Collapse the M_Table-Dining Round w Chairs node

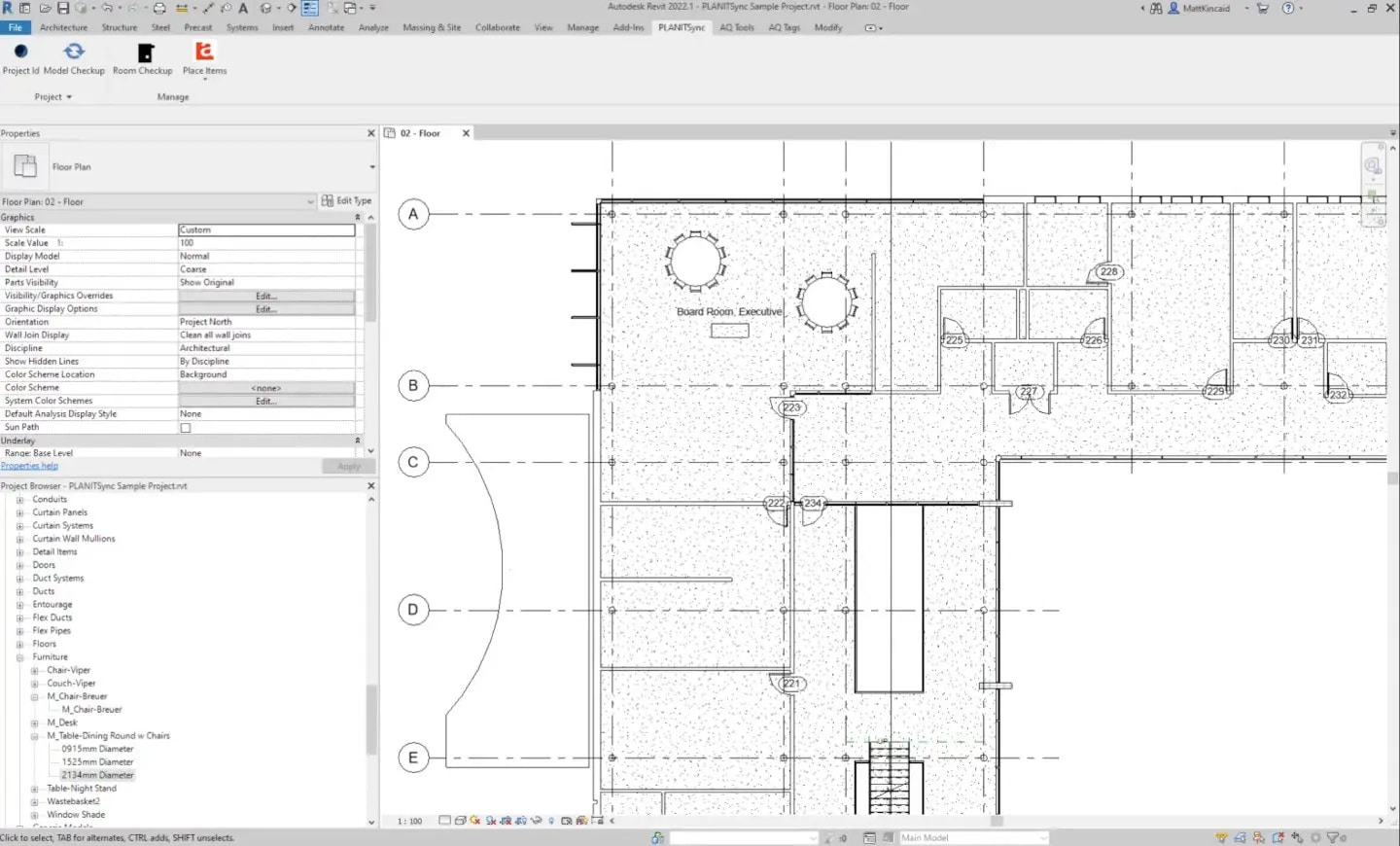[35, 736]
